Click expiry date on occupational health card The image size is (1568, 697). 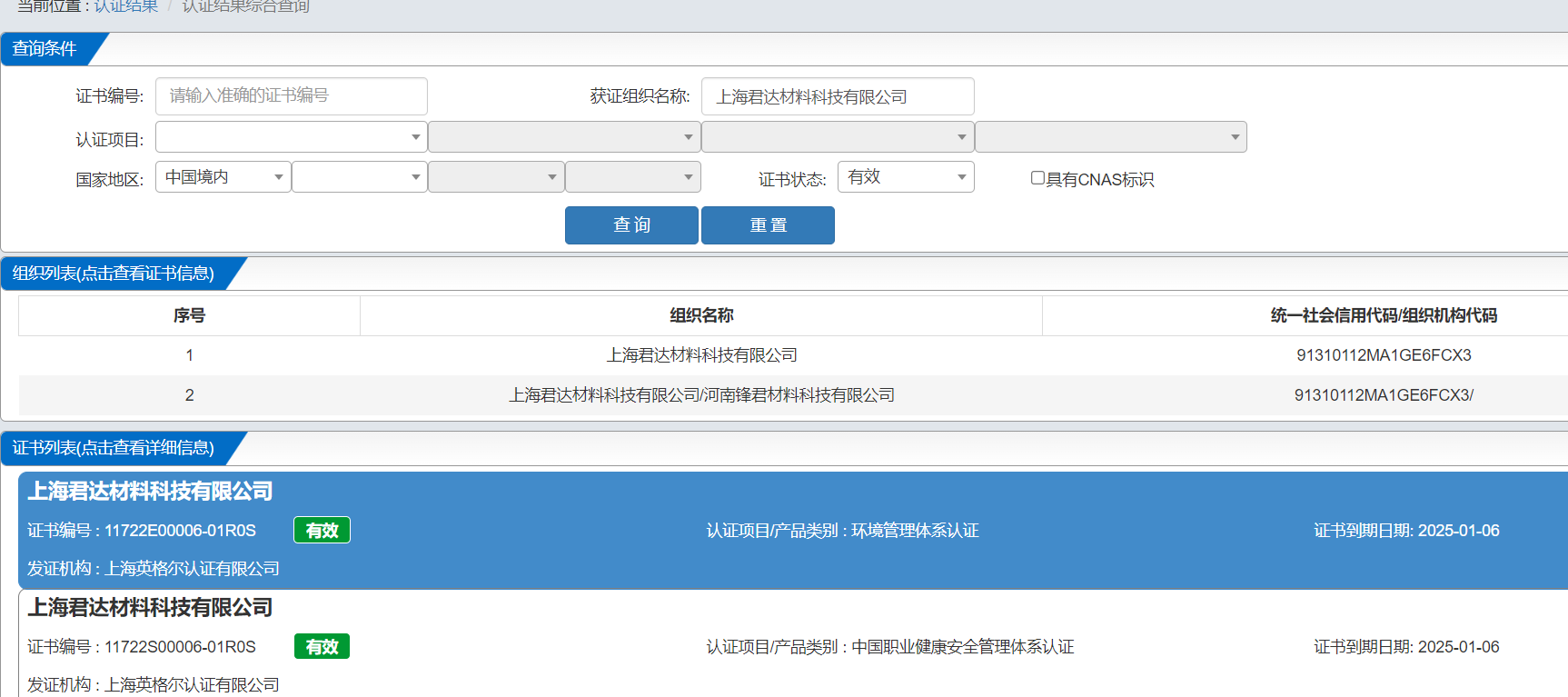[1406, 647]
